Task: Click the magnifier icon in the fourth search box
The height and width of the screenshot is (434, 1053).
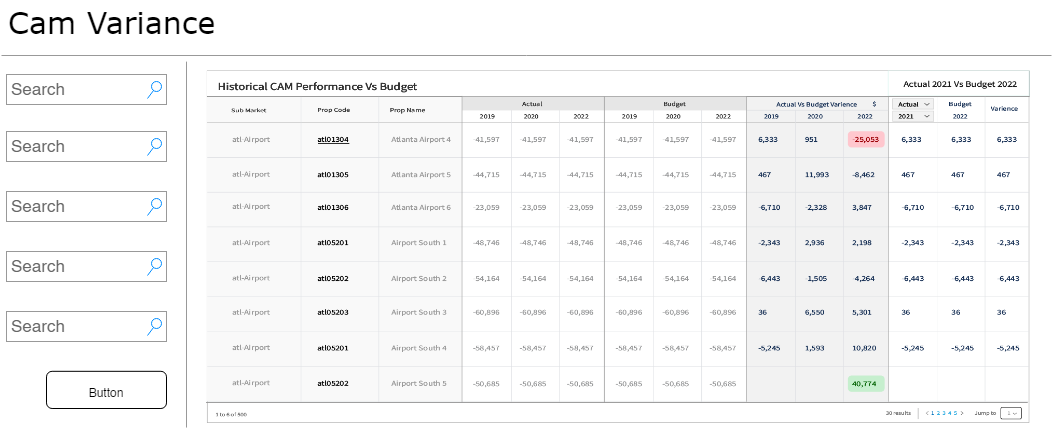Action: (x=155, y=266)
